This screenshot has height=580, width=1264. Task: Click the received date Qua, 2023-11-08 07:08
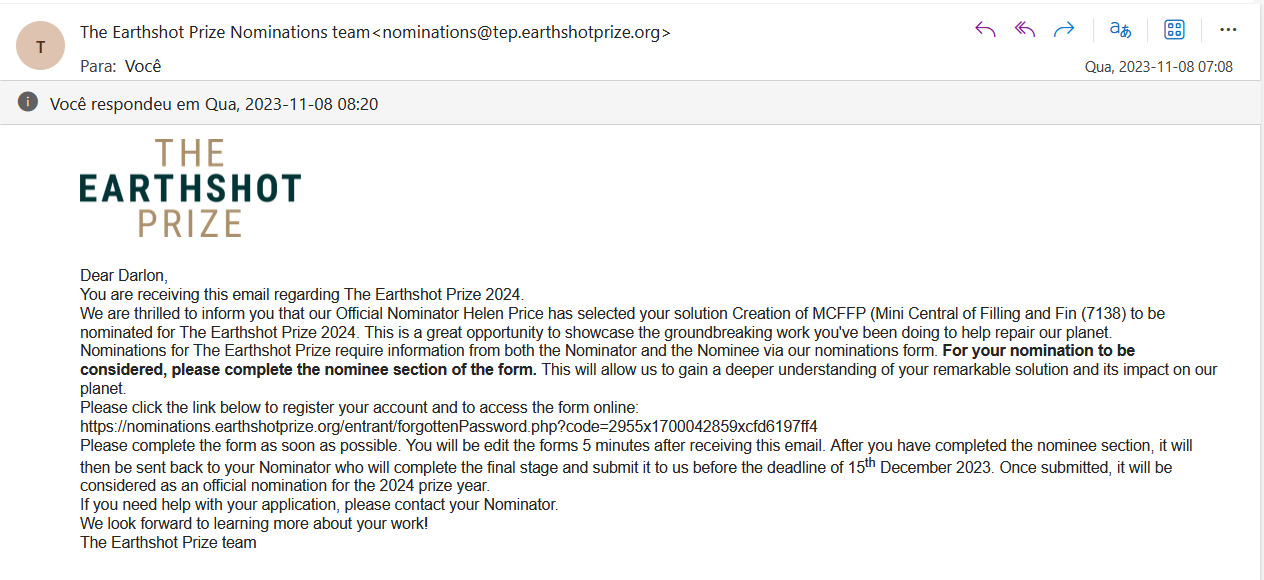tap(1159, 67)
